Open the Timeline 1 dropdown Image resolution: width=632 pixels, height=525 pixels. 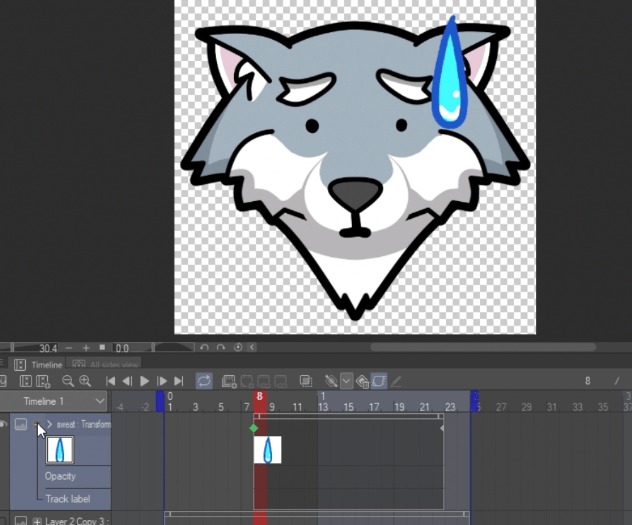(99, 401)
